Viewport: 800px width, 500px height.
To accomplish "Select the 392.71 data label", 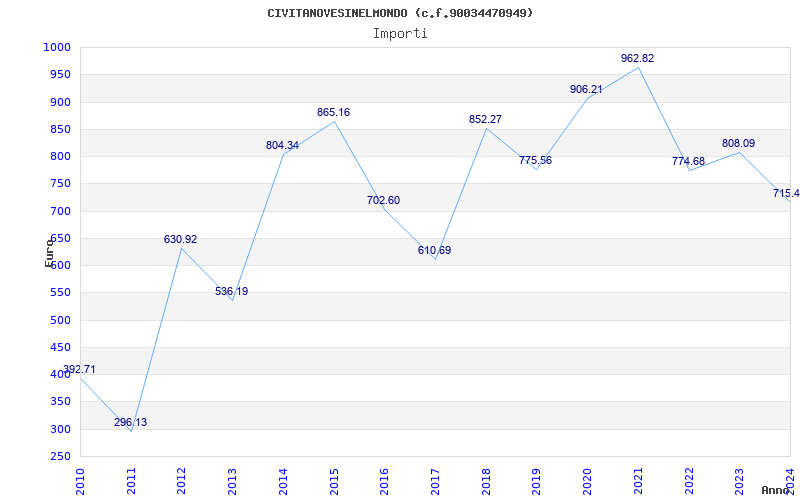I will (79, 369).
